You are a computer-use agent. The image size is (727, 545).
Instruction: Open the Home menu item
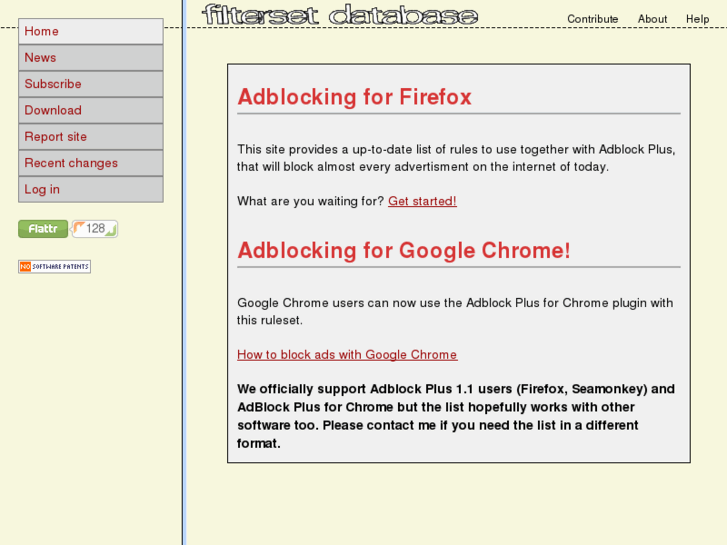pos(91,32)
